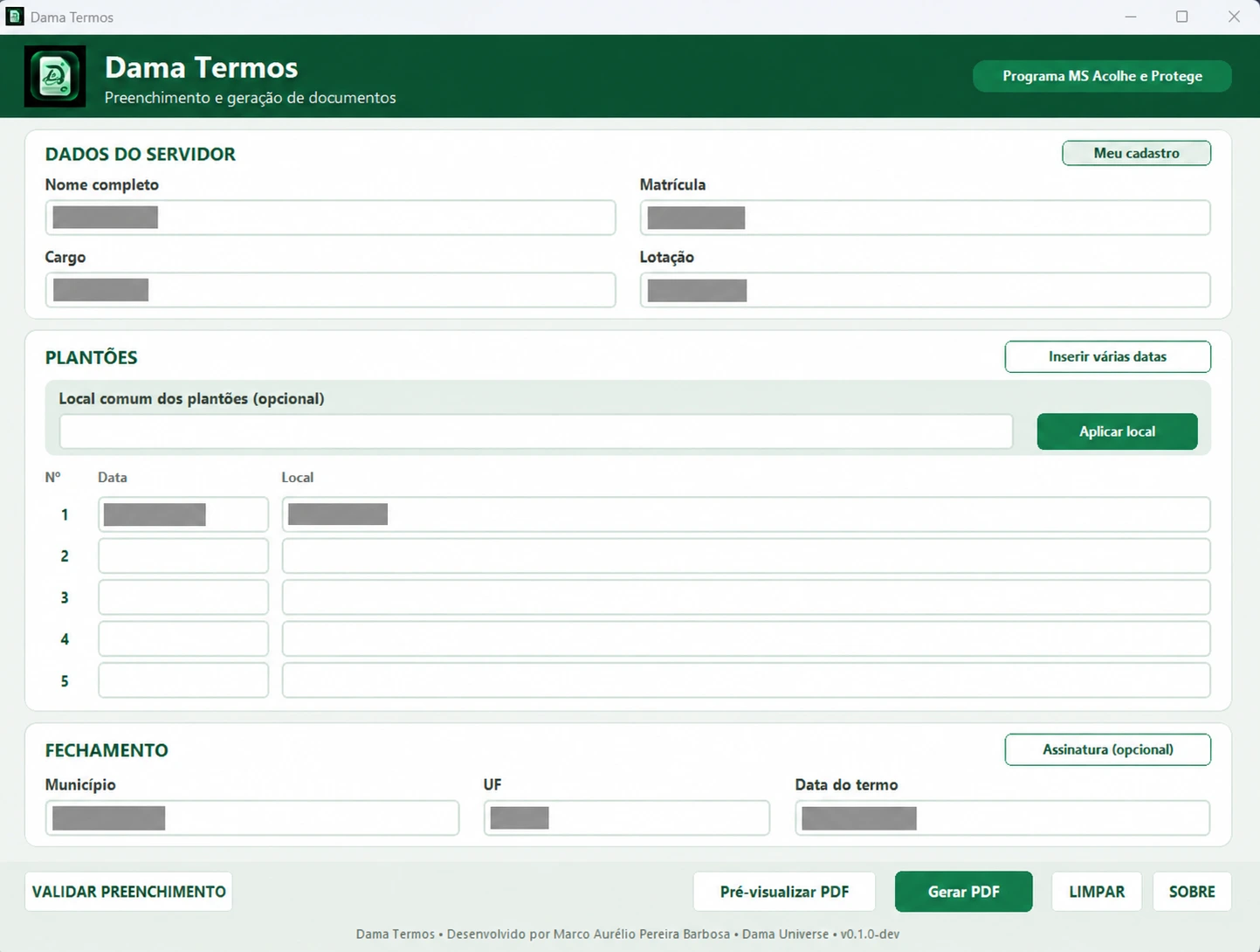Select the Local field of plantão 4

point(746,639)
